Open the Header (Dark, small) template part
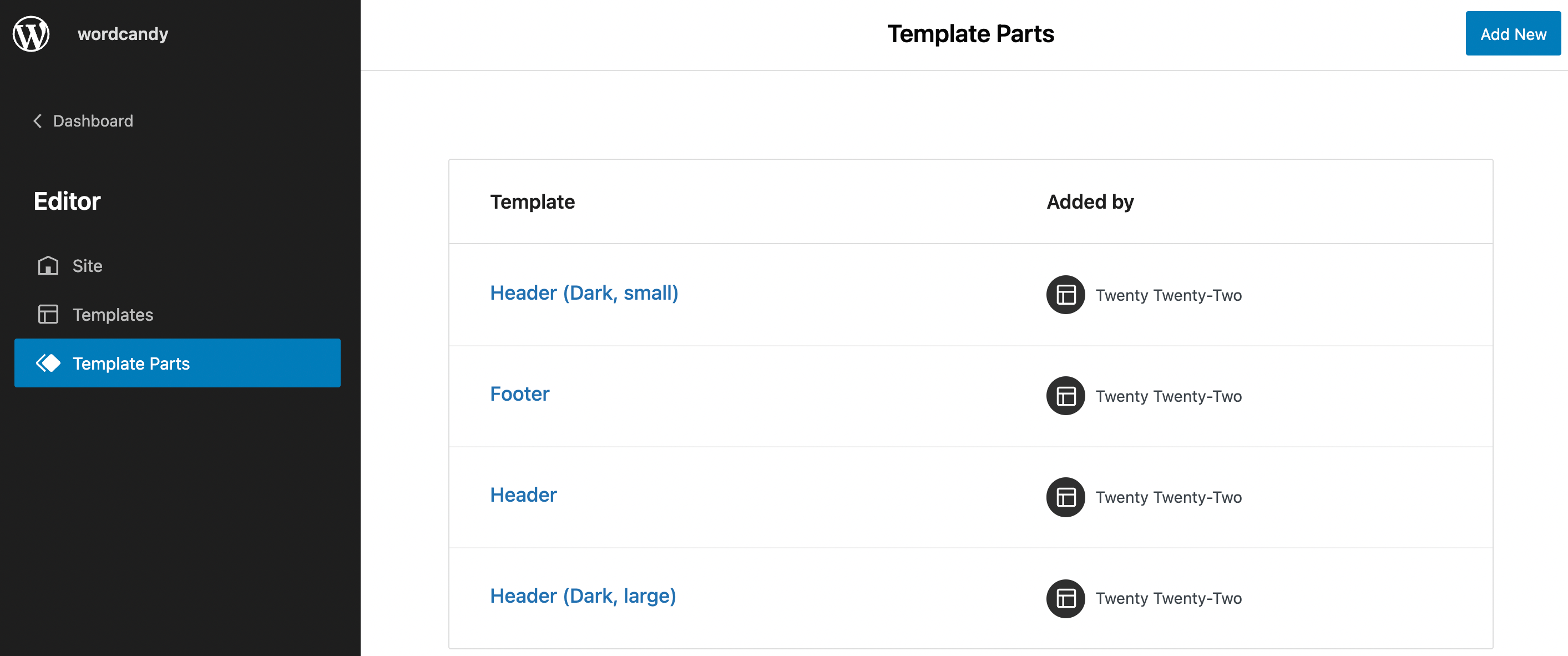 [584, 293]
